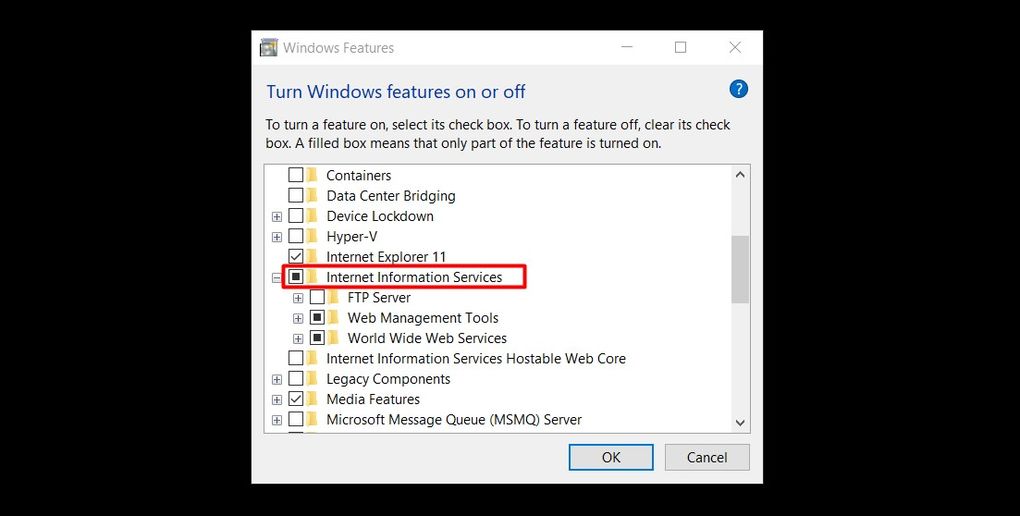Viewport: 1020px width, 516px height.
Task: Select the Data Center Bridging item
Action: (390, 196)
